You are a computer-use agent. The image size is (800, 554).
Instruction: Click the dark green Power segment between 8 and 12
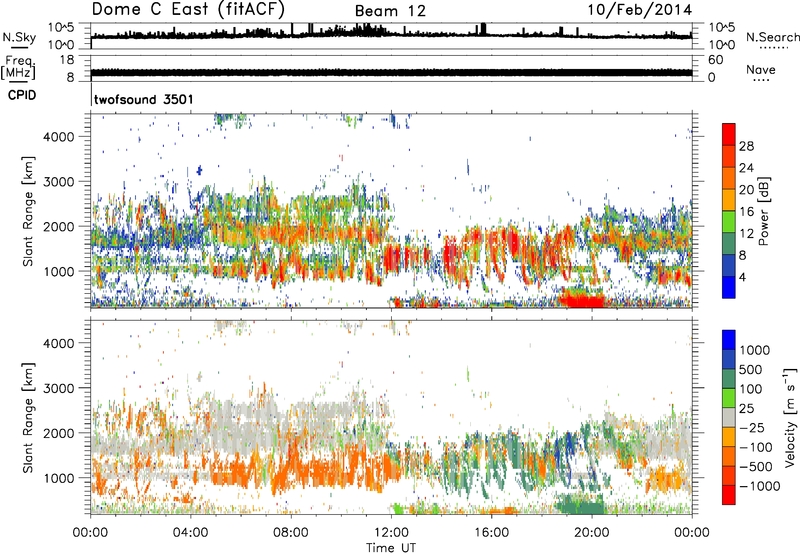click(x=729, y=243)
